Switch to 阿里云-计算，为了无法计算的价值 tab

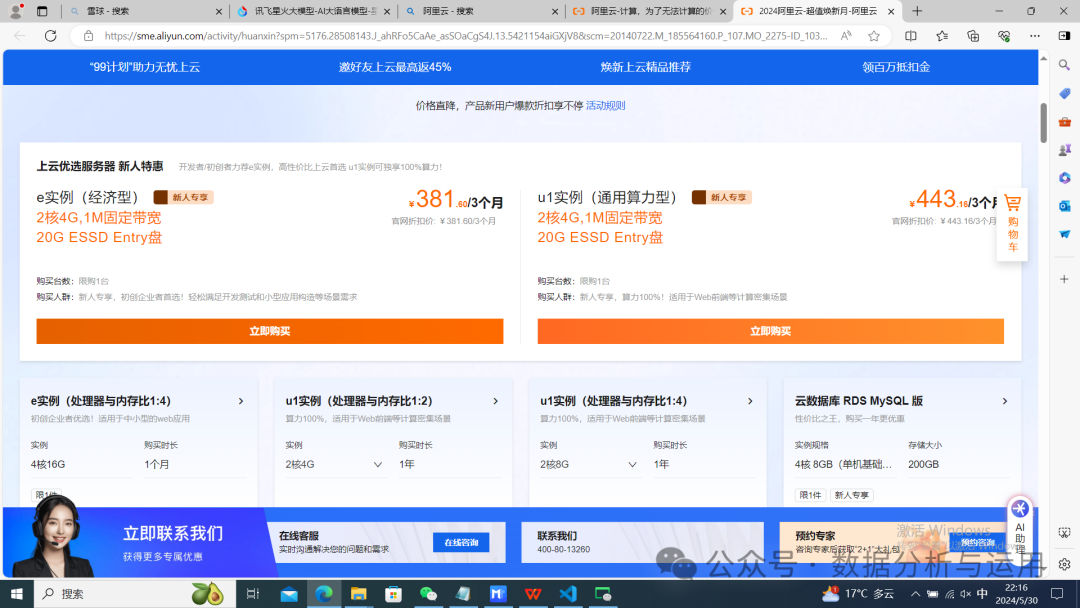pyautogui.click(x=650, y=11)
